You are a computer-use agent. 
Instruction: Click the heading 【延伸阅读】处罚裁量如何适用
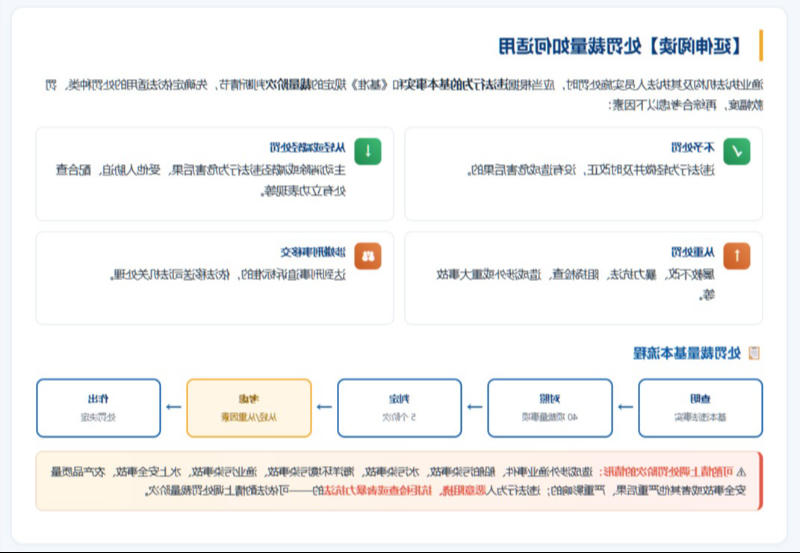620,46
